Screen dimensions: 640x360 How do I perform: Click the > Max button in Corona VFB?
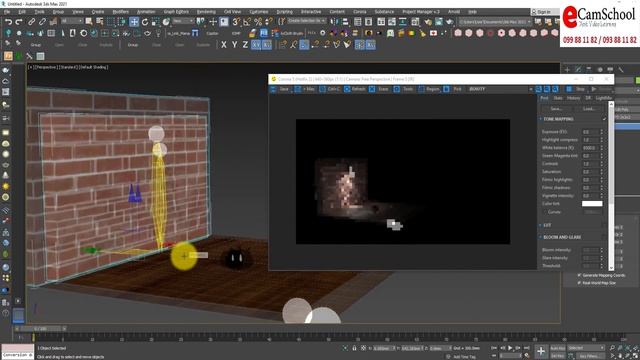click(x=305, y=89)
